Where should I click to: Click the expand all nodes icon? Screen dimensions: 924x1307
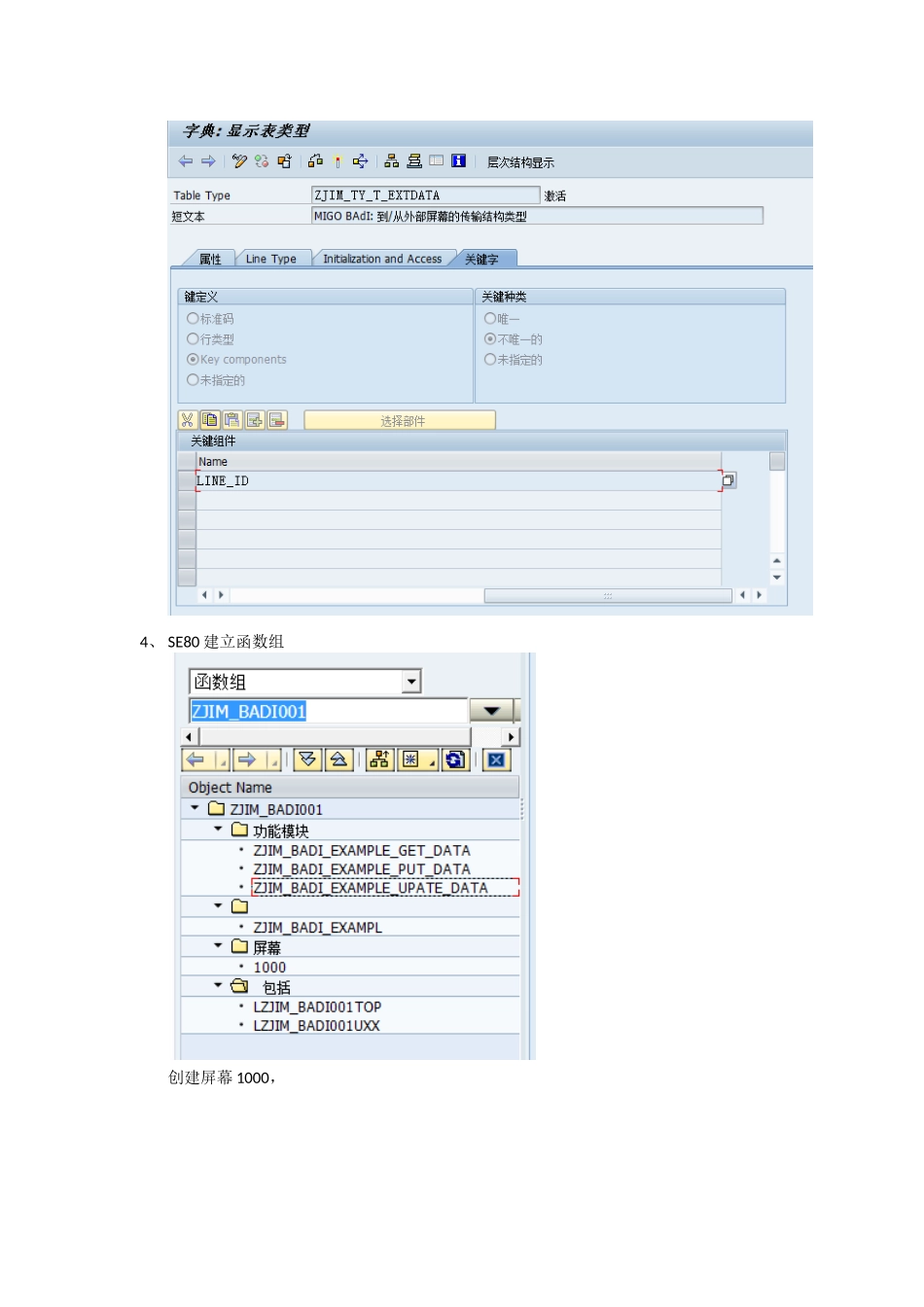click(x=307, y=760)
